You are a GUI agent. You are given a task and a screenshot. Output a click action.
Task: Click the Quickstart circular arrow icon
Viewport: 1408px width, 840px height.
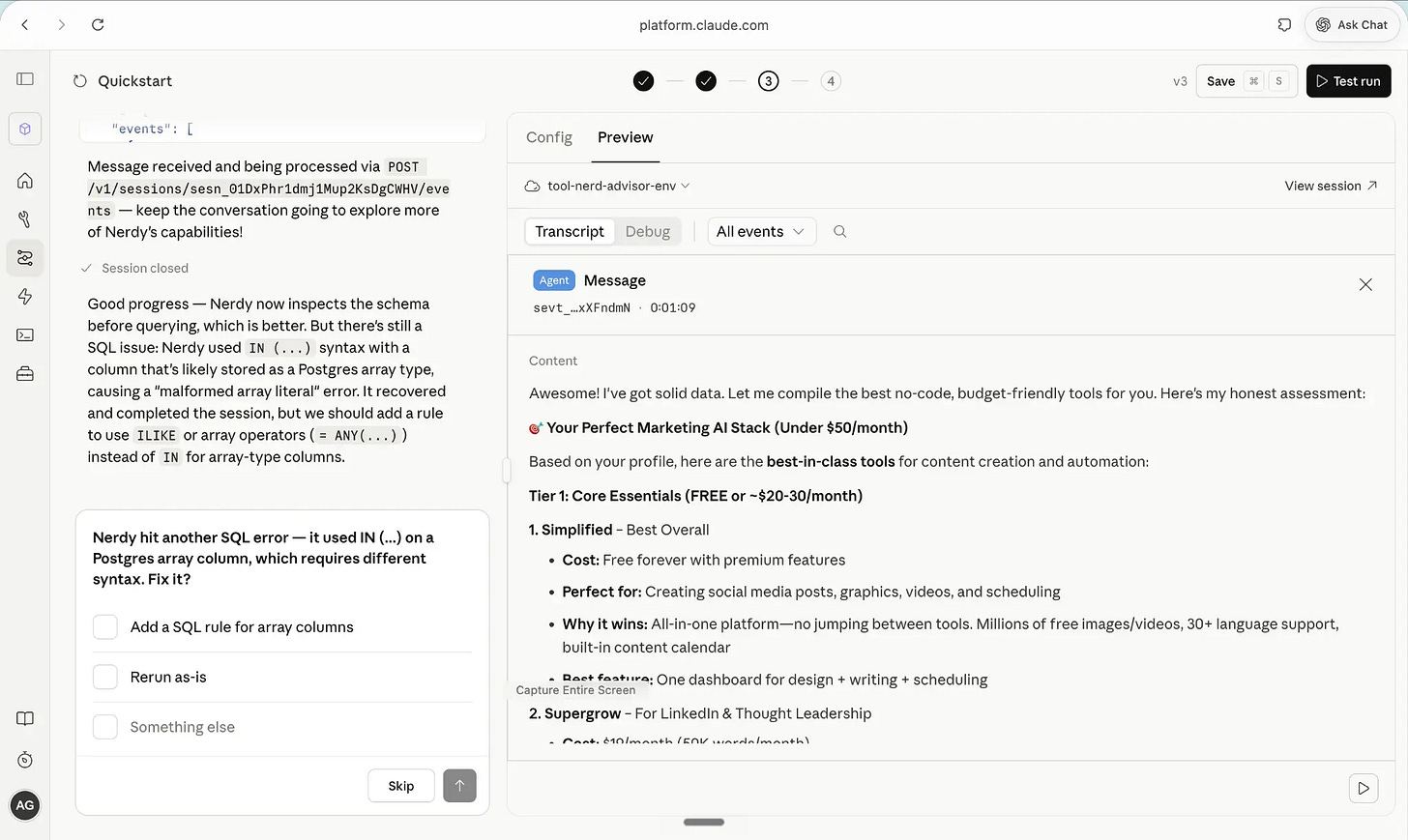80,81
